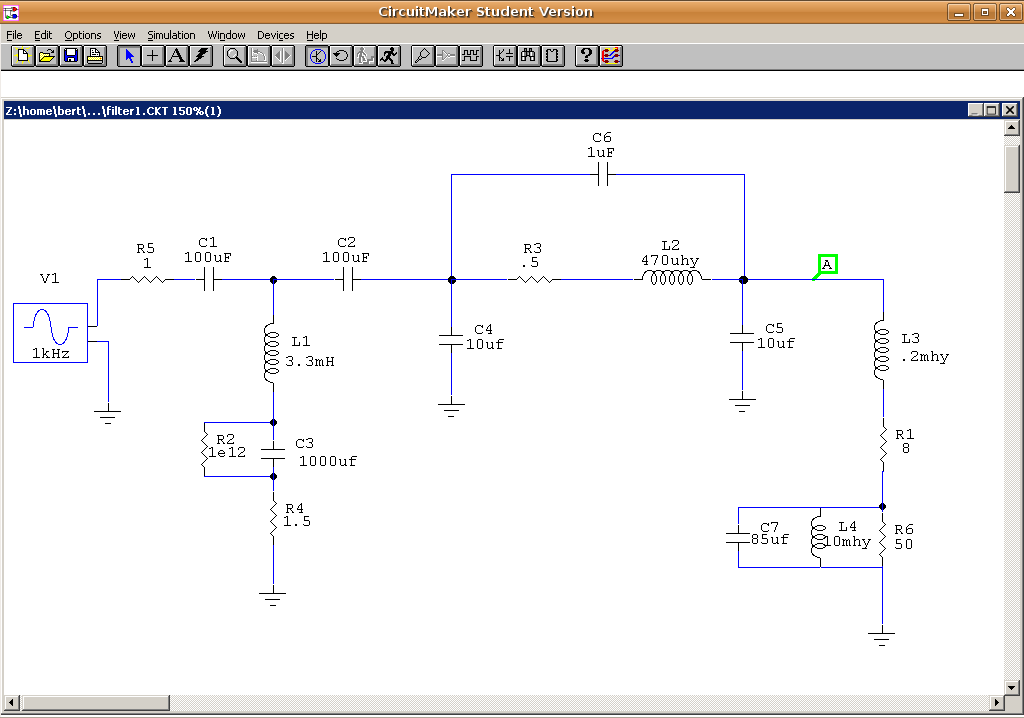The image size is (1024, 718).
Task: Select the Arrow pointer tool
Action: [129, 56]
